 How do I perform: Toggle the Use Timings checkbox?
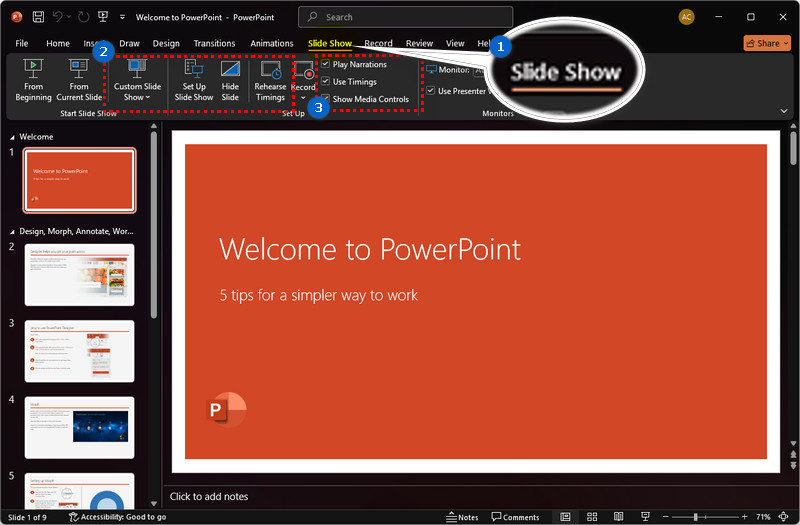point(326,81)
